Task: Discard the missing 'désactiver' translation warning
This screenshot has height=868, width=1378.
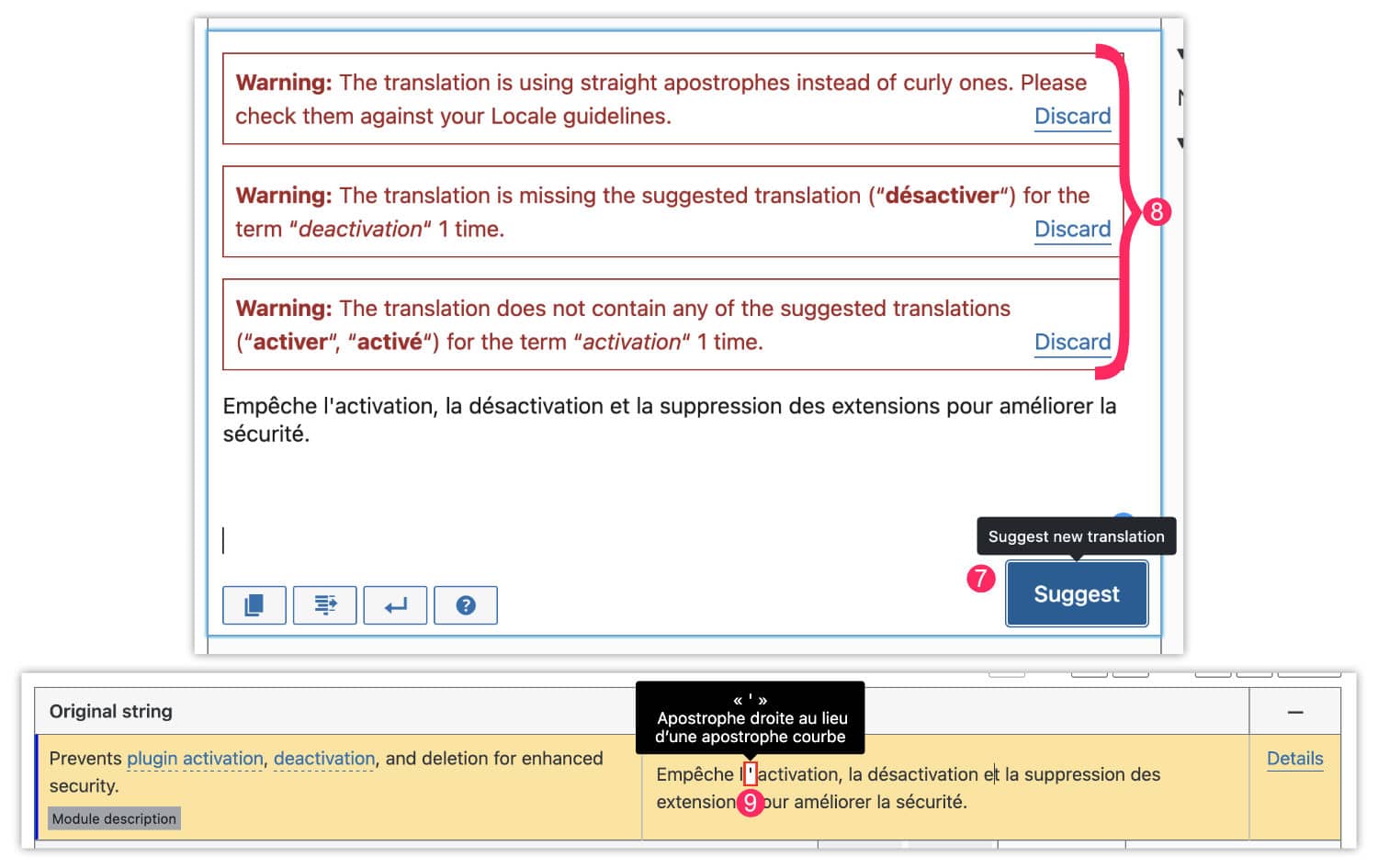Action: pyautogui.click(x=1072, y=230)
